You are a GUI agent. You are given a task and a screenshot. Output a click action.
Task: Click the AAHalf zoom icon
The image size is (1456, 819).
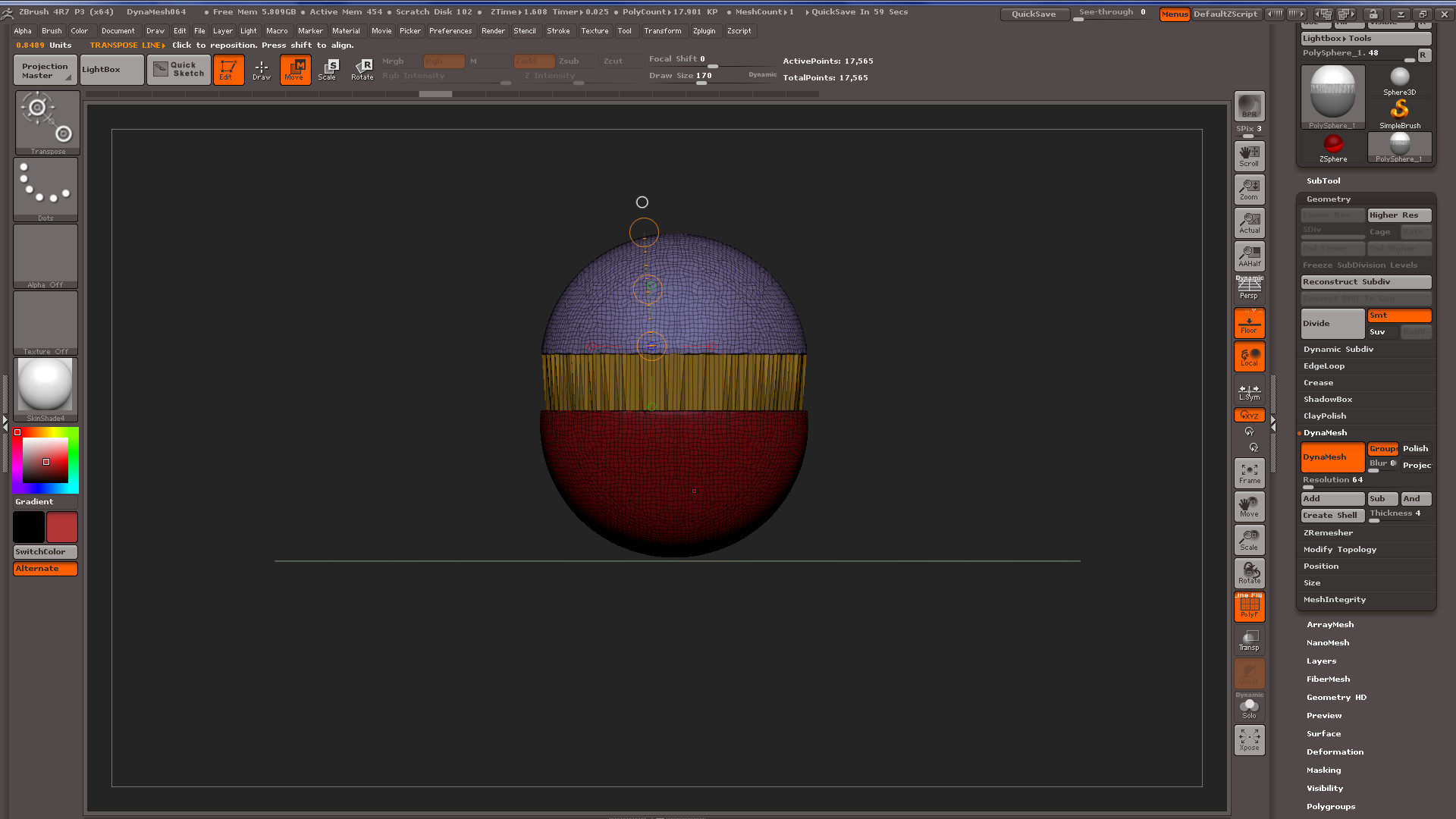tap(1249, 256)
